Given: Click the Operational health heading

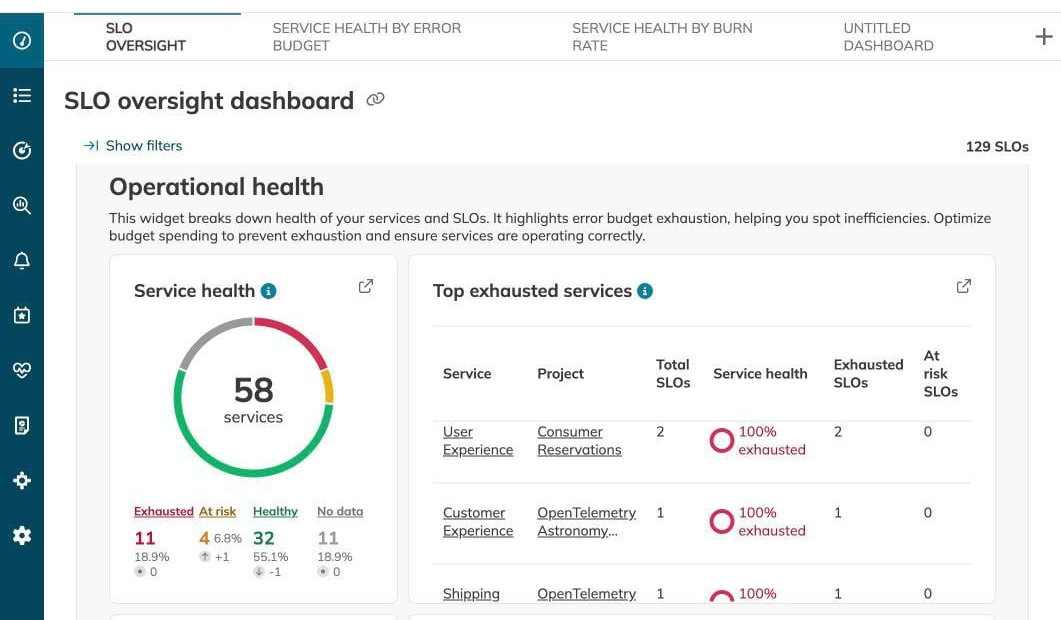Looking at the screenshot, I should (217, 187).
